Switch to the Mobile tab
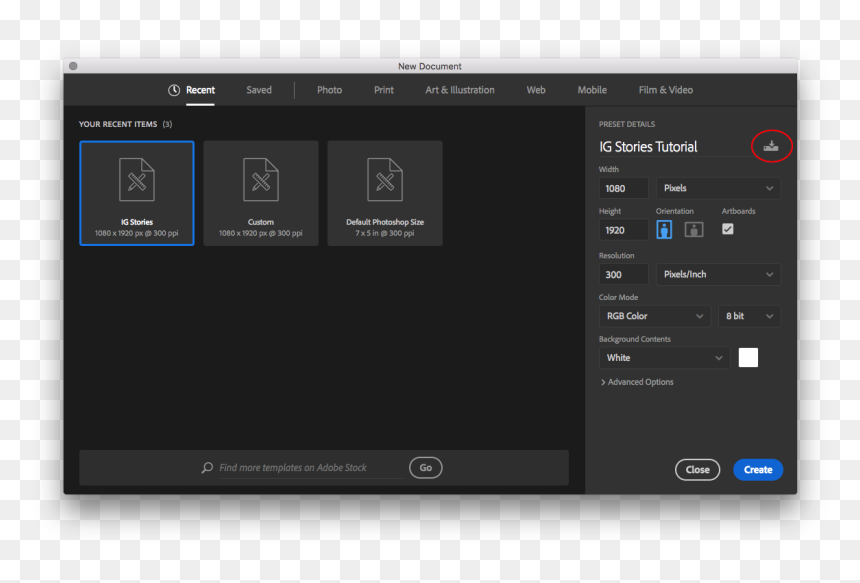The width and height of the screenshot is (860, 583). [x=592, y=90]
